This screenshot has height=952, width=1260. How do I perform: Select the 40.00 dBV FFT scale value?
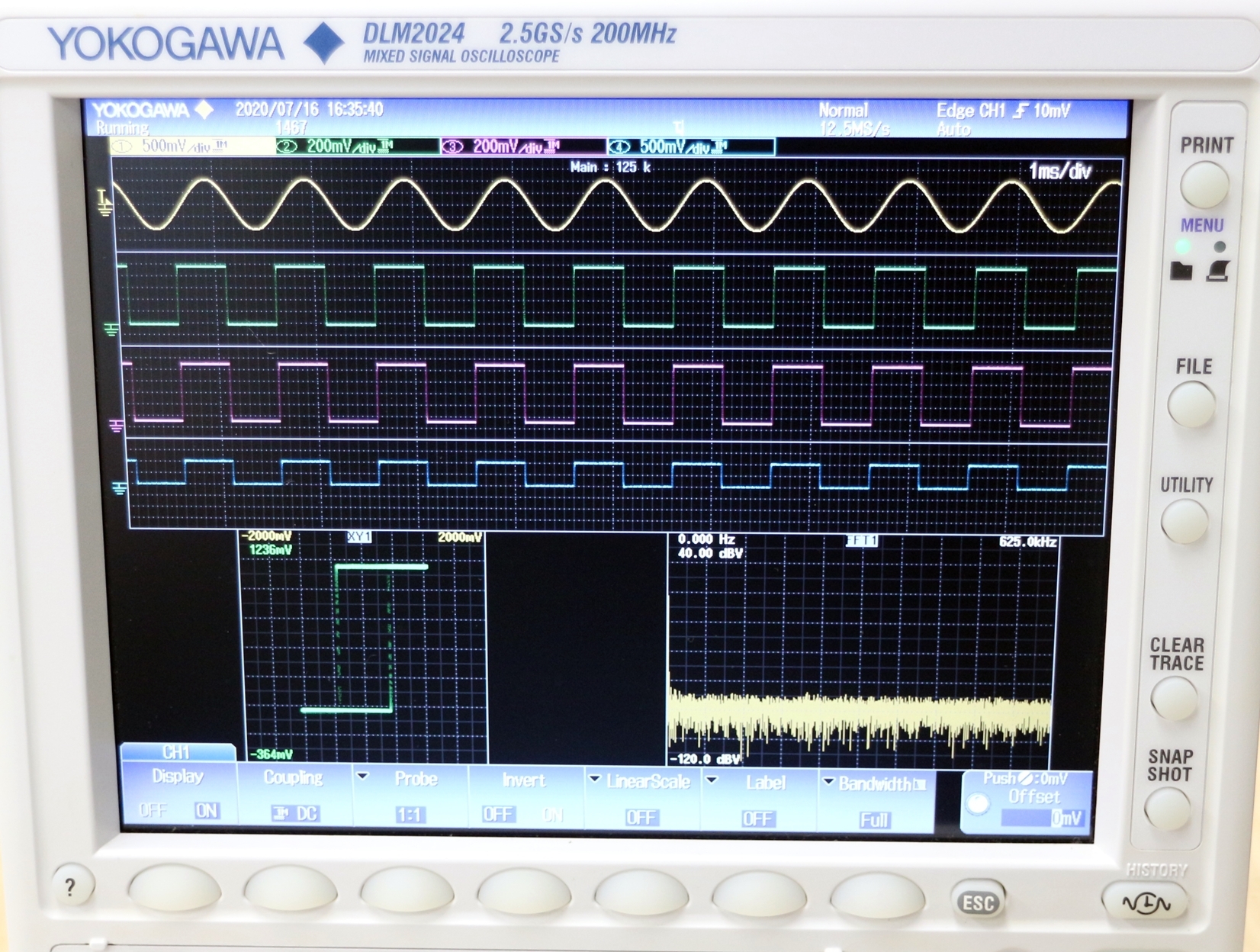point(710,553)
